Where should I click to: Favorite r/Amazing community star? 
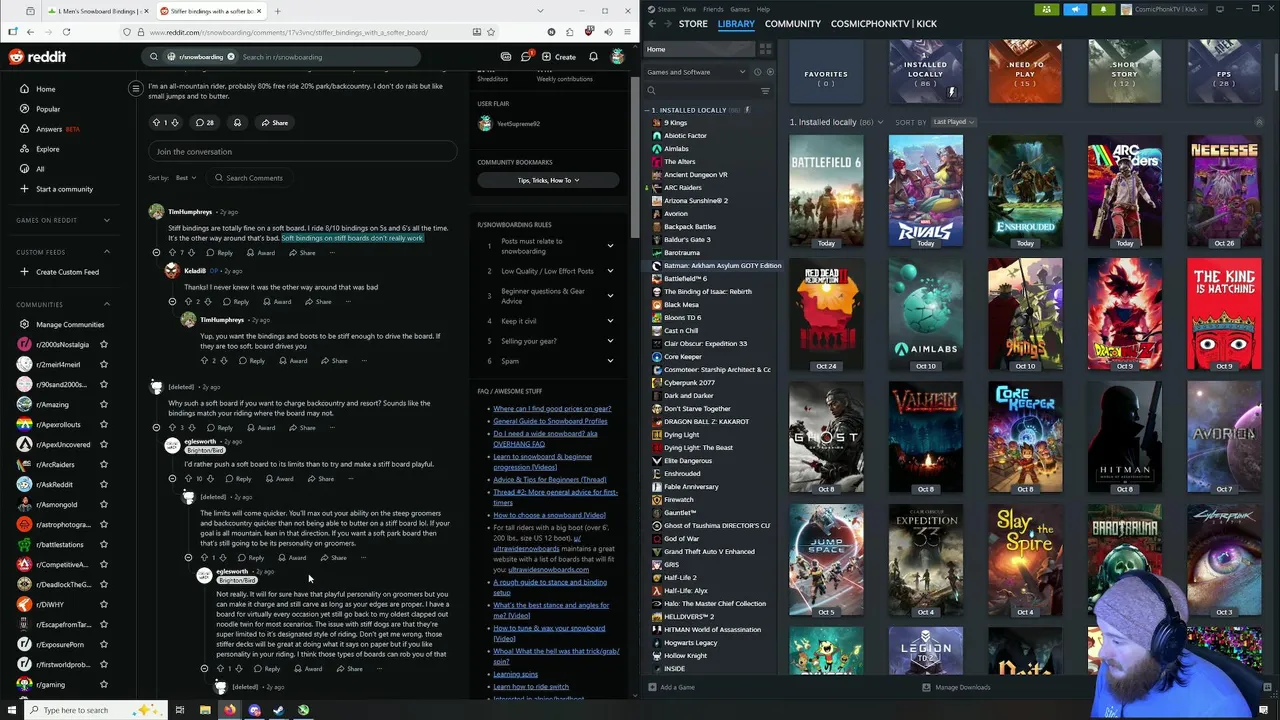point(103,404)
